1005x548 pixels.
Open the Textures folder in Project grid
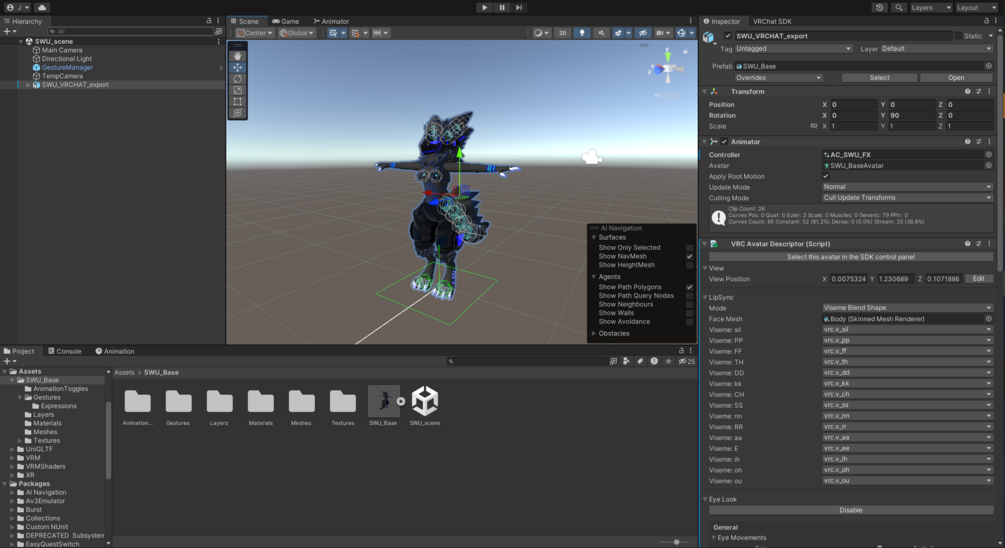pos(342,407)
